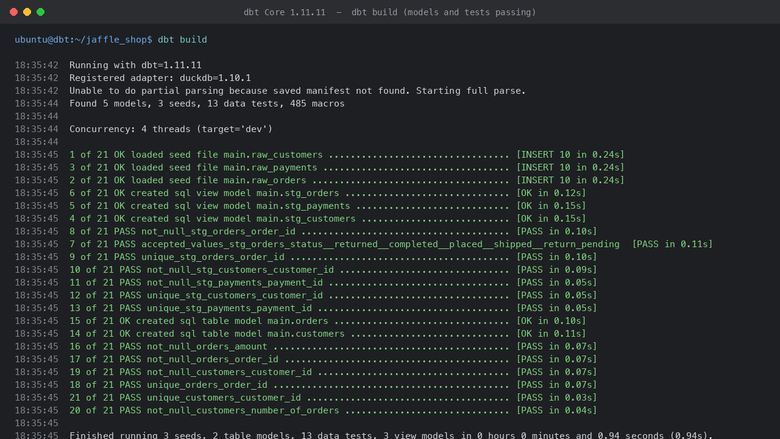Click the 'Found 5 models, 3 seeds' line
780x439 pixels.
click(x=207, y=103)
